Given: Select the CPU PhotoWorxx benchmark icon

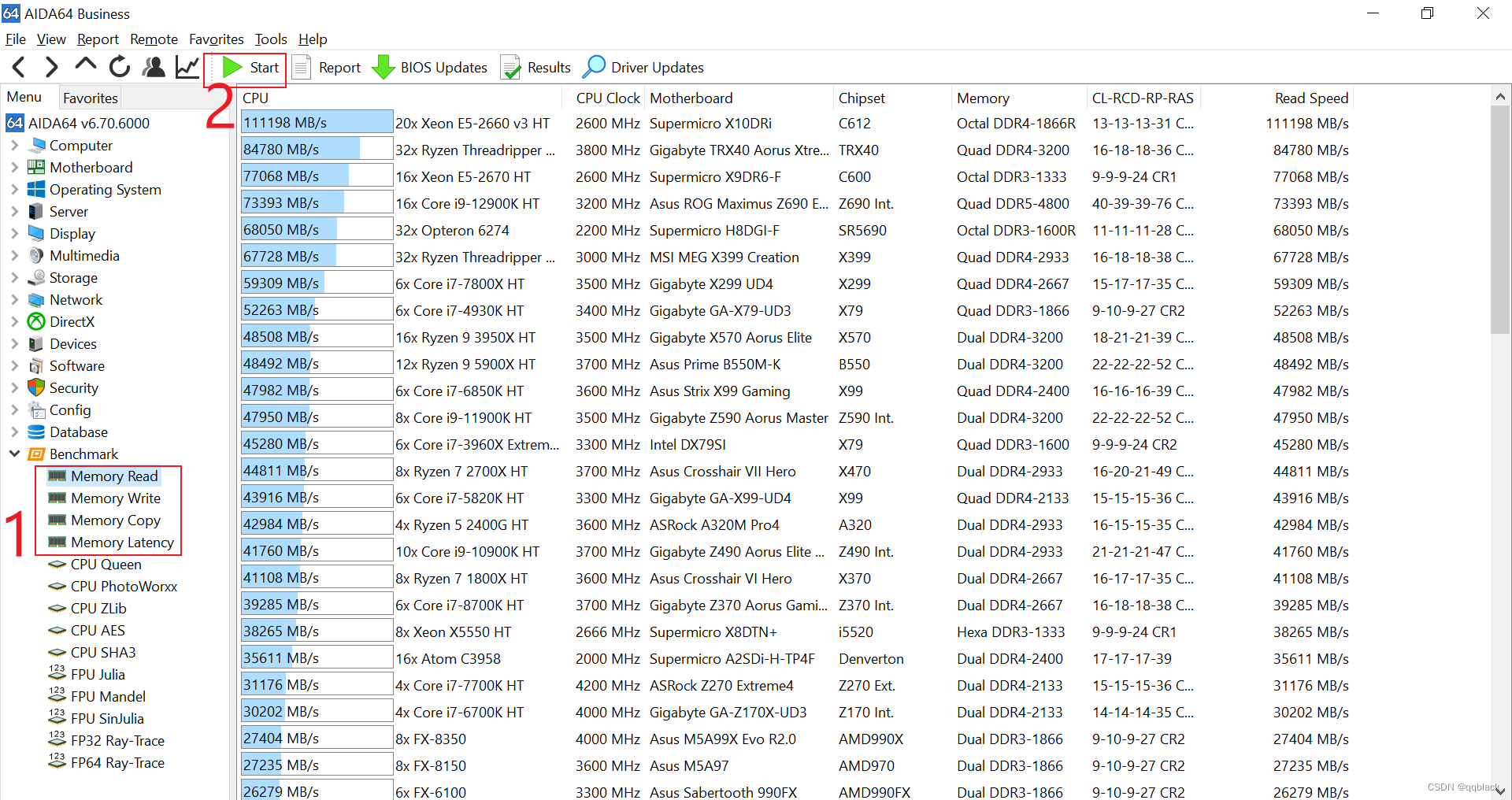Looking at the screenshot, I should tap(57, 587).
